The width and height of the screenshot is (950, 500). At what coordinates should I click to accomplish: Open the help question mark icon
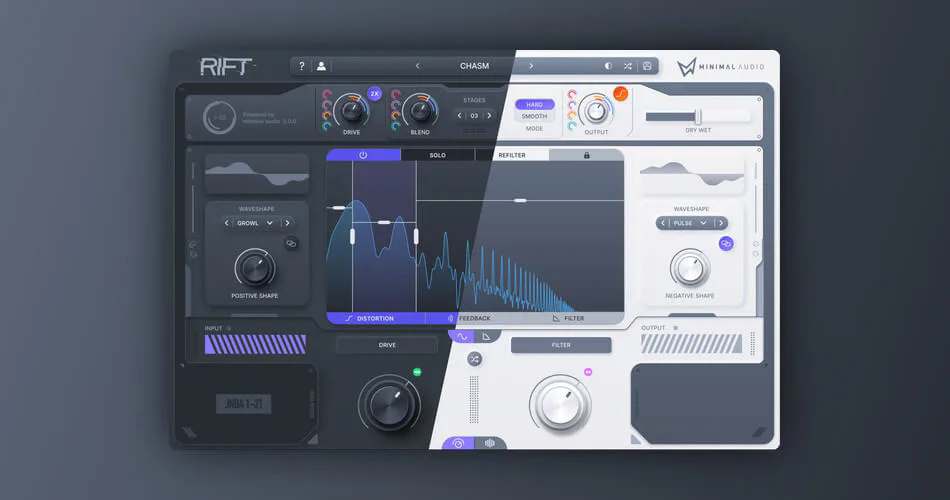tap(302, 66)
